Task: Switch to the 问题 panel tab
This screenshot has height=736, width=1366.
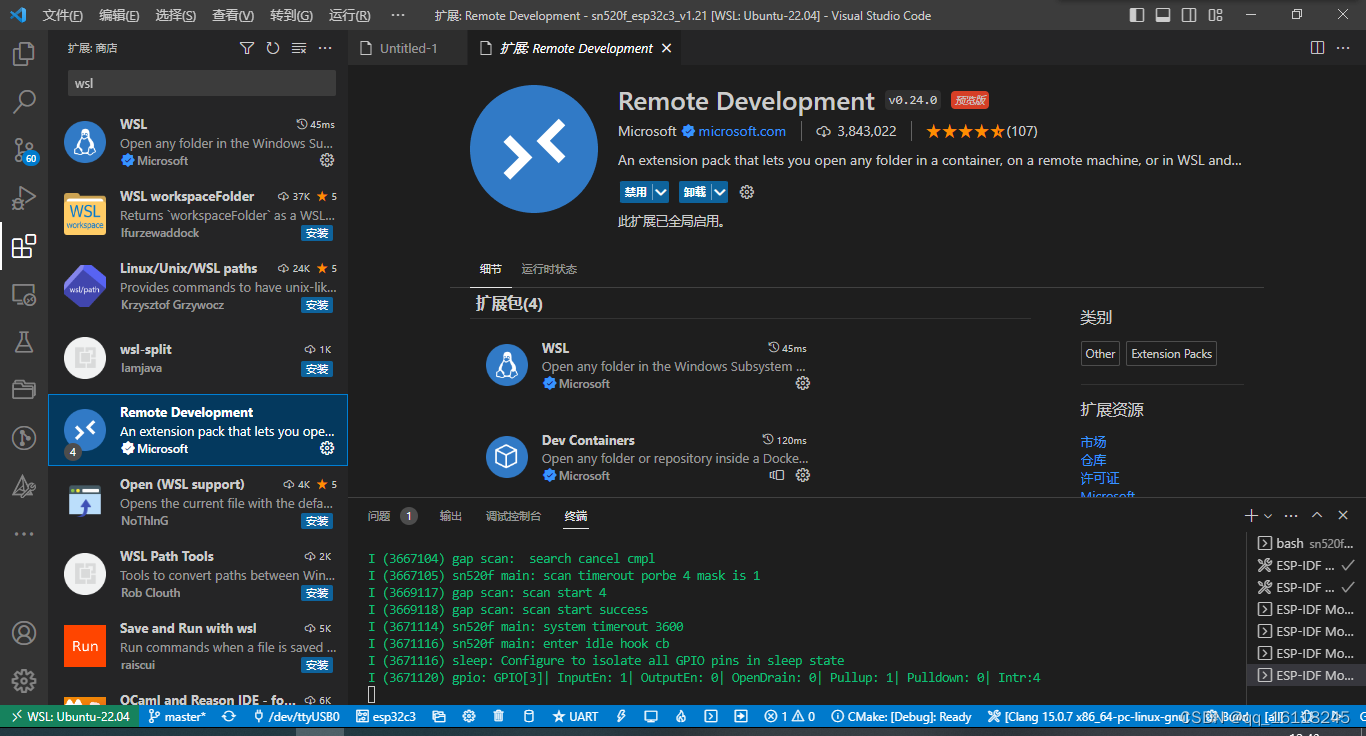Action: tap(379, 516)
